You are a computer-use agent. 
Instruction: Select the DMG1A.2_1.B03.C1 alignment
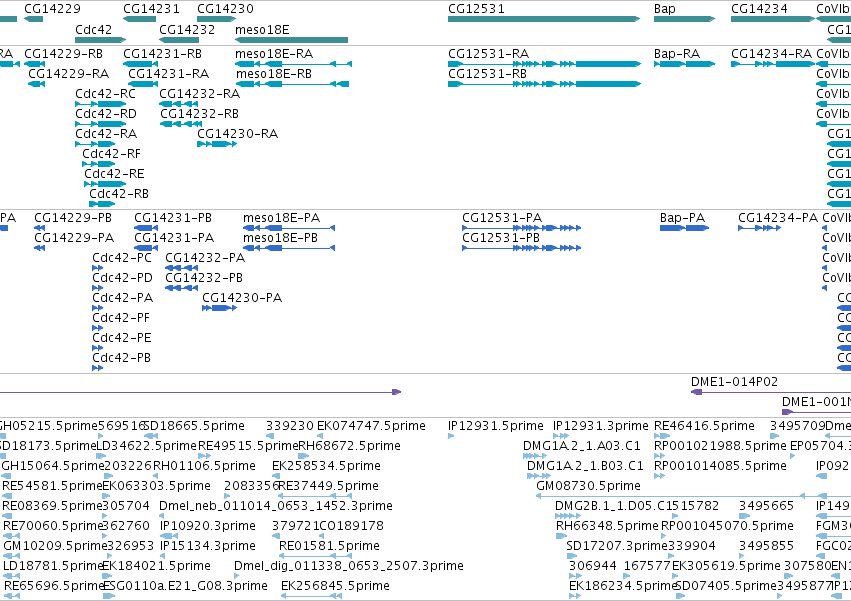[x=585, y=466]
